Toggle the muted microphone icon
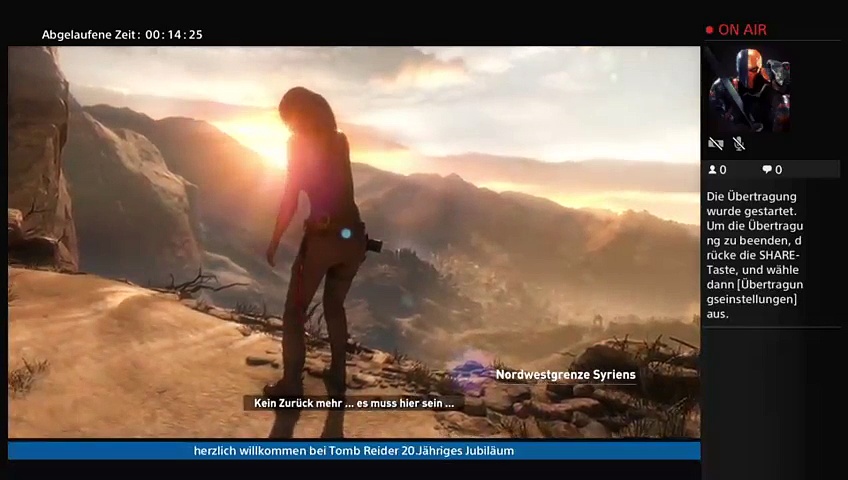This screenshot has height=480, width=848. (739, 145)
